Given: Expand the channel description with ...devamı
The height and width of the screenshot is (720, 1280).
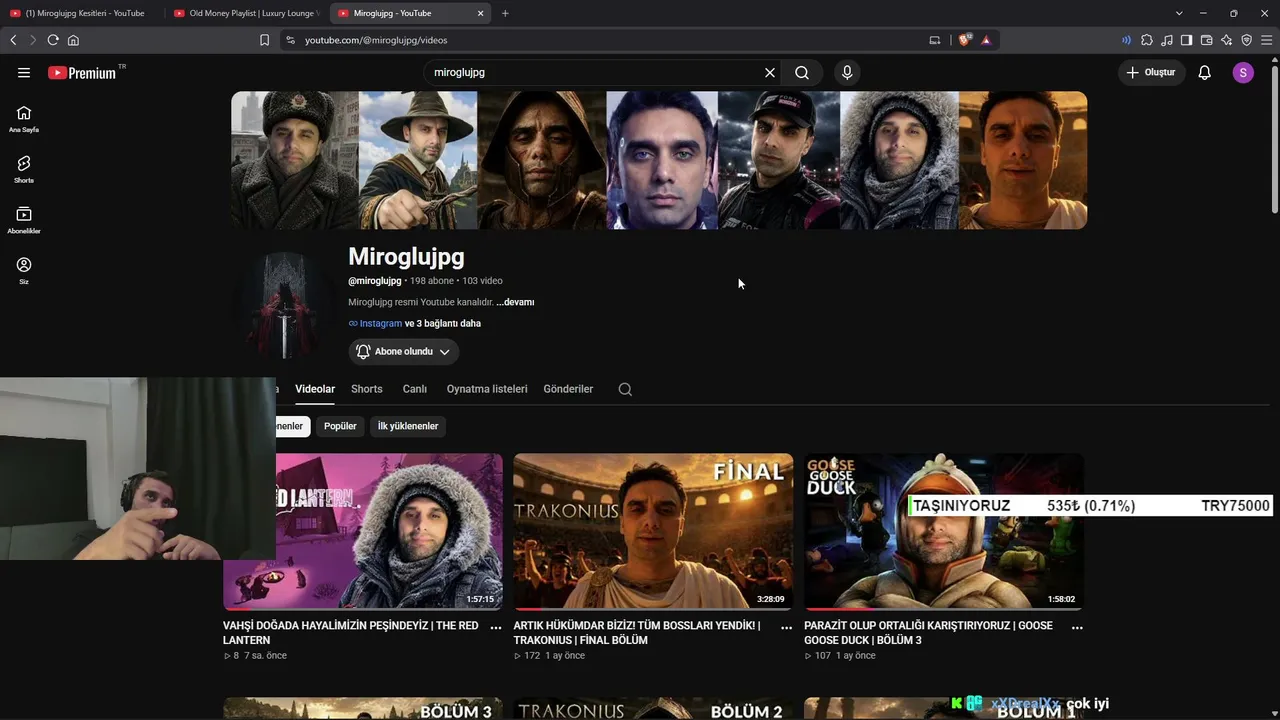Looking at the screenshot, I should tap(515, 302).
